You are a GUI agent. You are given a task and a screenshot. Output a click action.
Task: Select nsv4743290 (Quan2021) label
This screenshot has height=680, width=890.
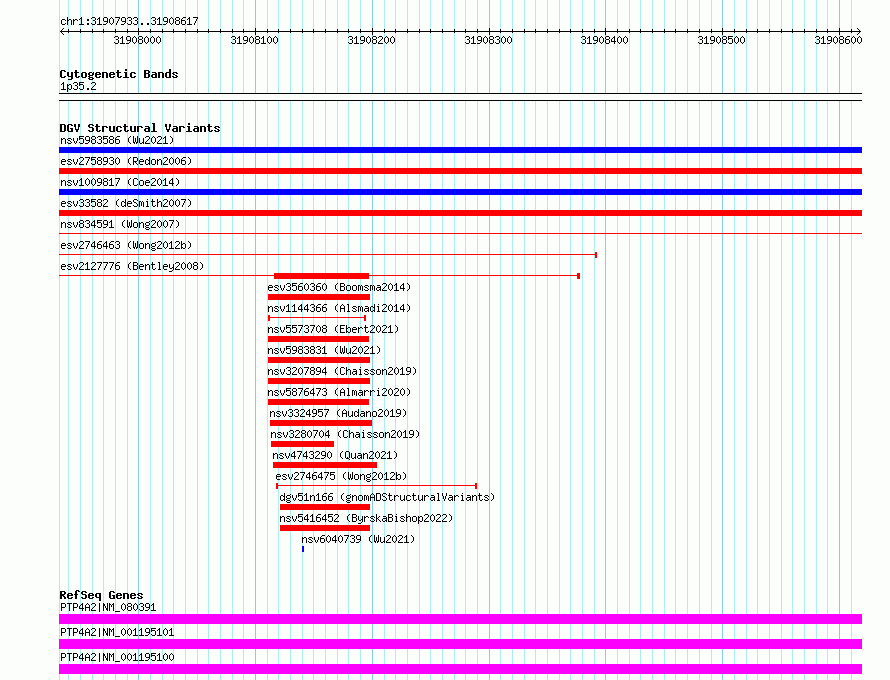(335, 455)
